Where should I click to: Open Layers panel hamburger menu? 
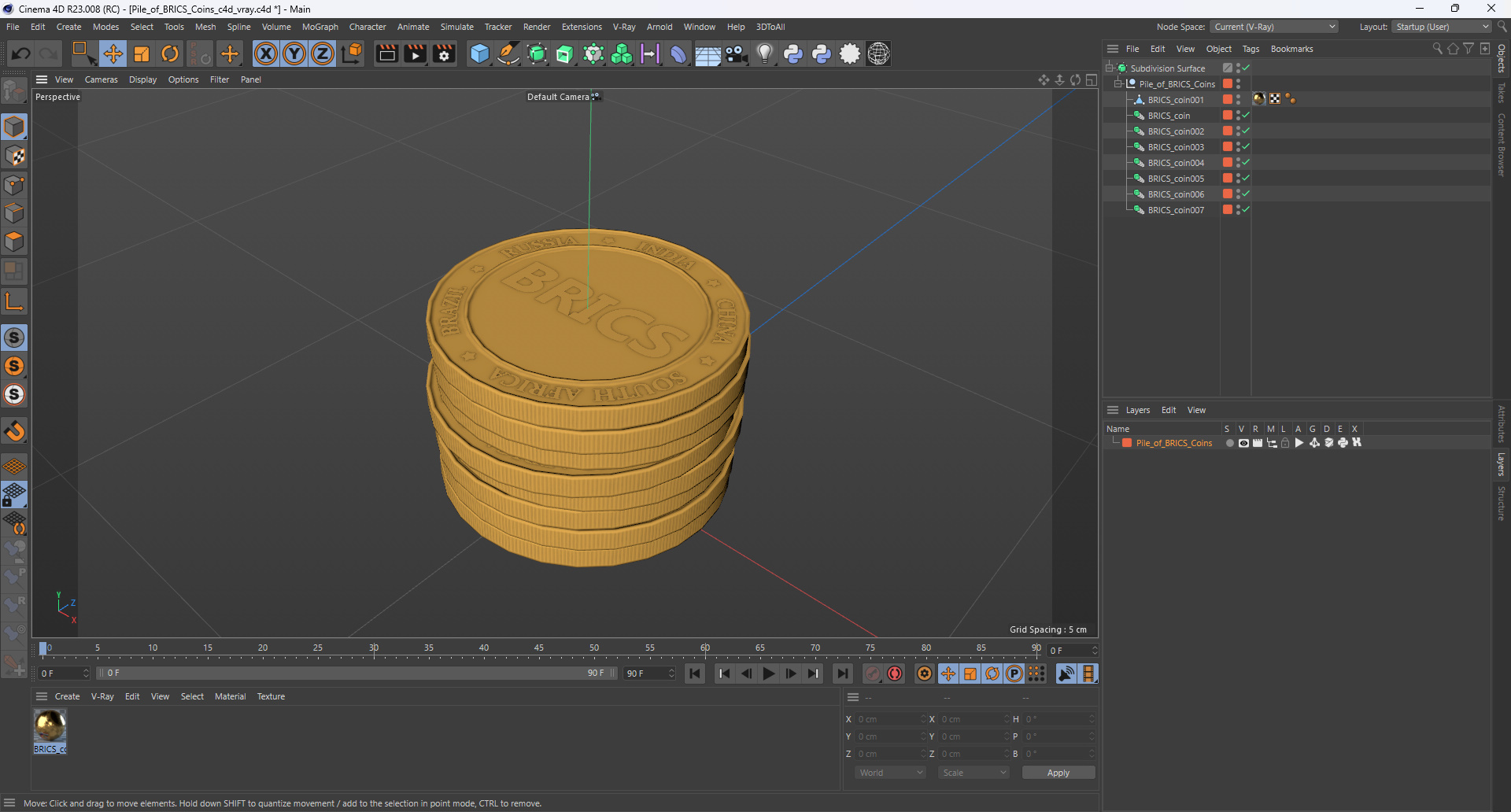coord(1113,410)
